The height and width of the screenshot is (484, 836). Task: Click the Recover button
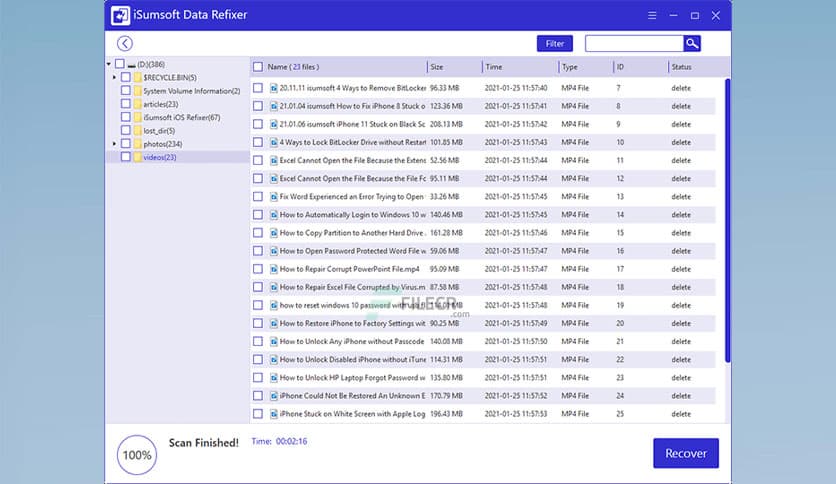(x=686, y=453)
